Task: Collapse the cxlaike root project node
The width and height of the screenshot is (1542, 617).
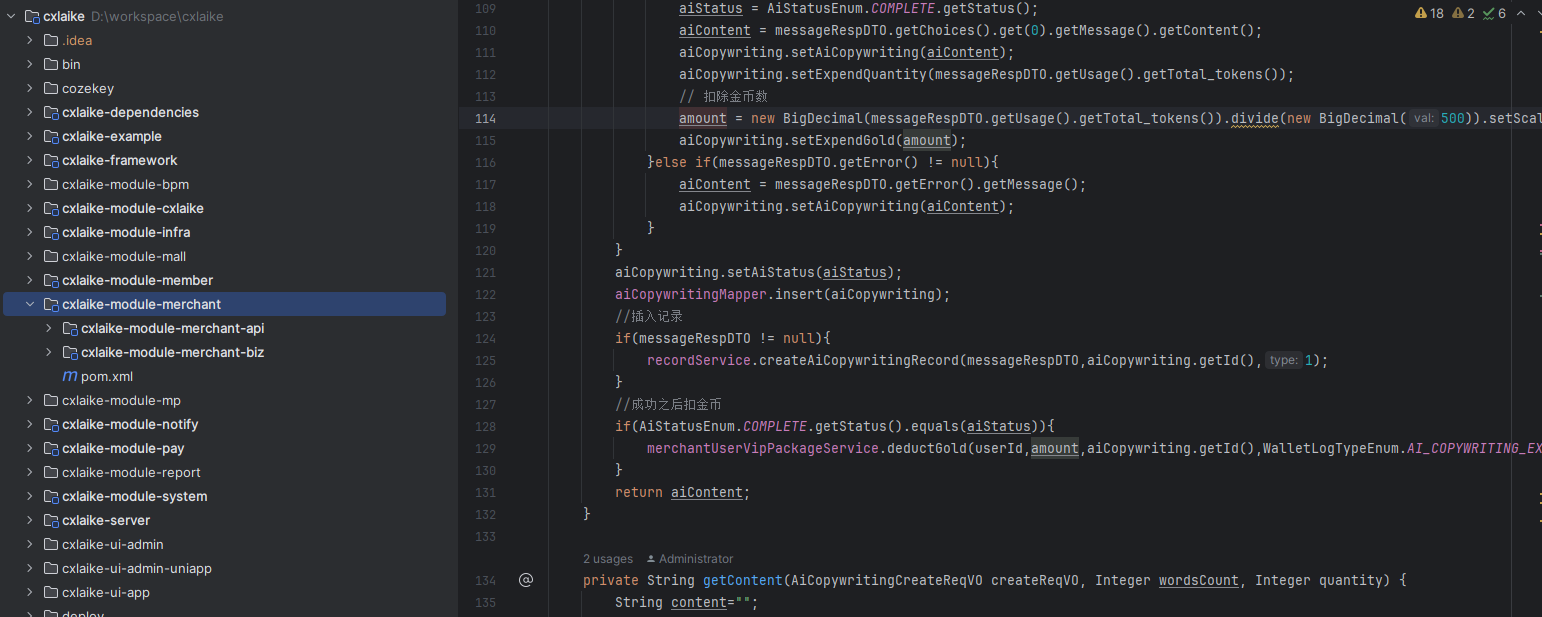Action: pyautogui.click(x=11, y=16)
